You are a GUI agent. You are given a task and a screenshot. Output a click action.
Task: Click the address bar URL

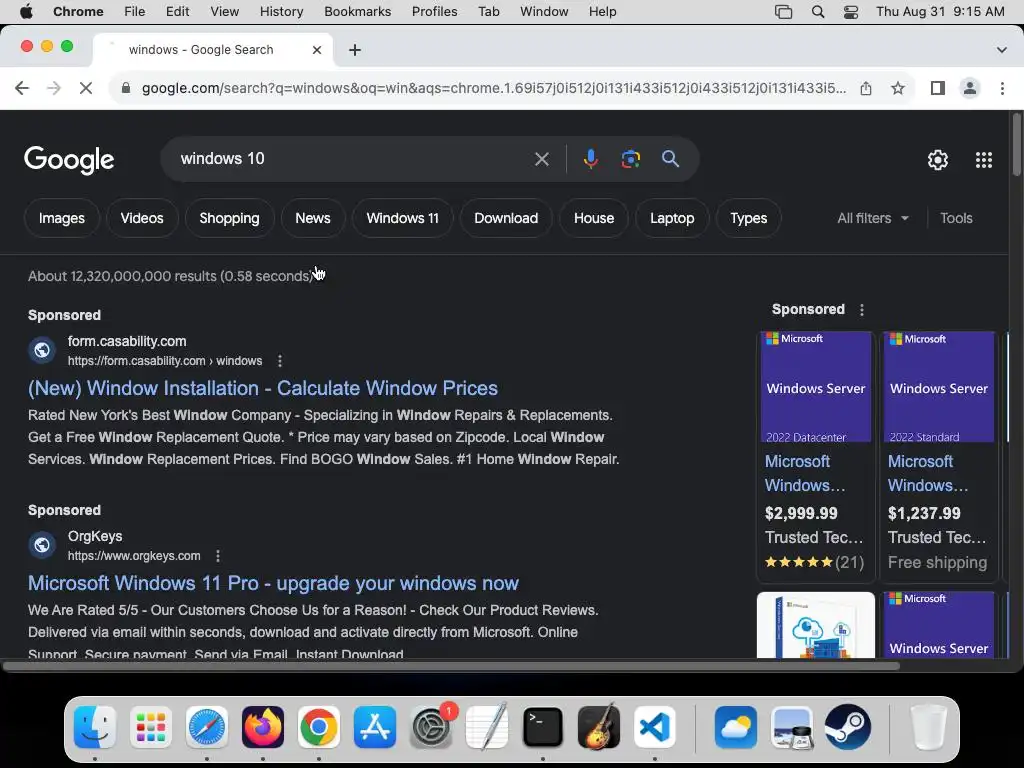tap(494, 88)
